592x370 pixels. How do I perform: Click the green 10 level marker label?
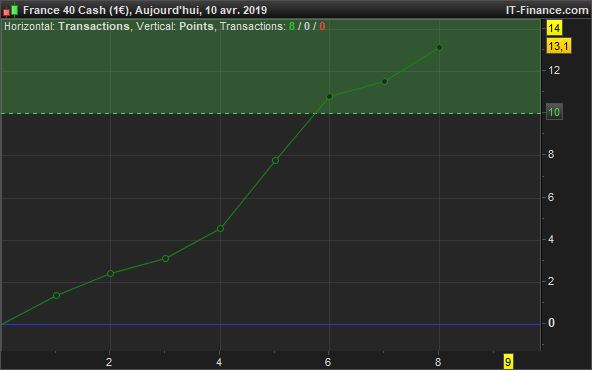click(x=554, y=112)
